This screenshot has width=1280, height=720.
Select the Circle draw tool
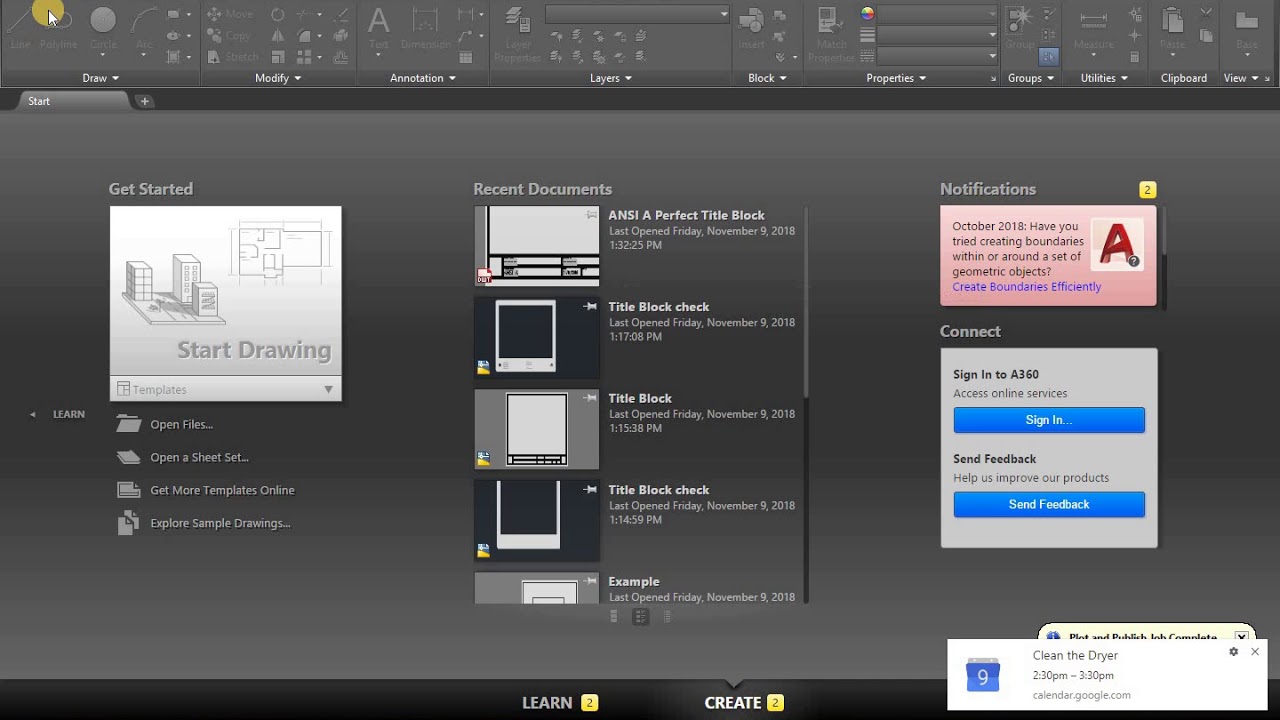[103, 26]
